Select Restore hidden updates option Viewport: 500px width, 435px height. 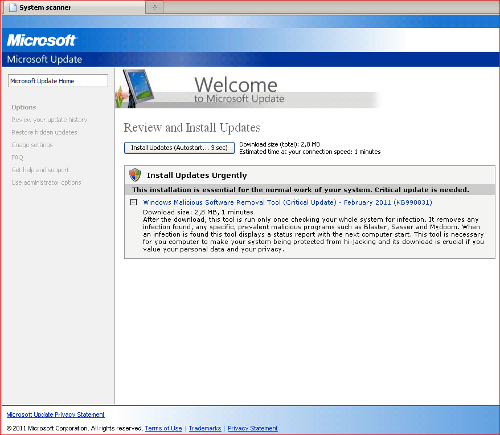[44, 132]
